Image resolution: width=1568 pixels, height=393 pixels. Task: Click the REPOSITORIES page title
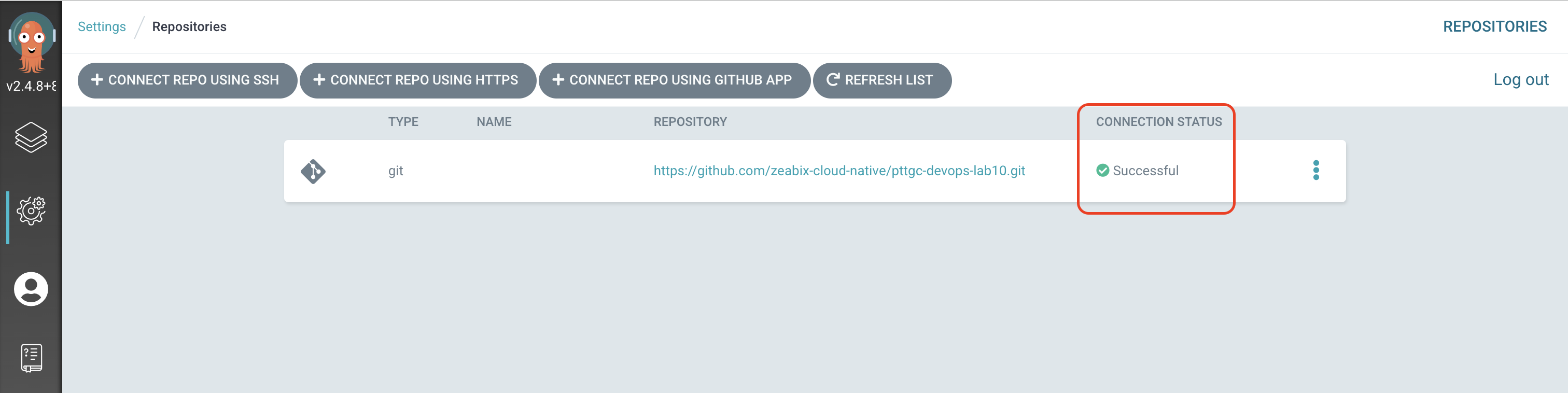click(x=1495, y=27)
